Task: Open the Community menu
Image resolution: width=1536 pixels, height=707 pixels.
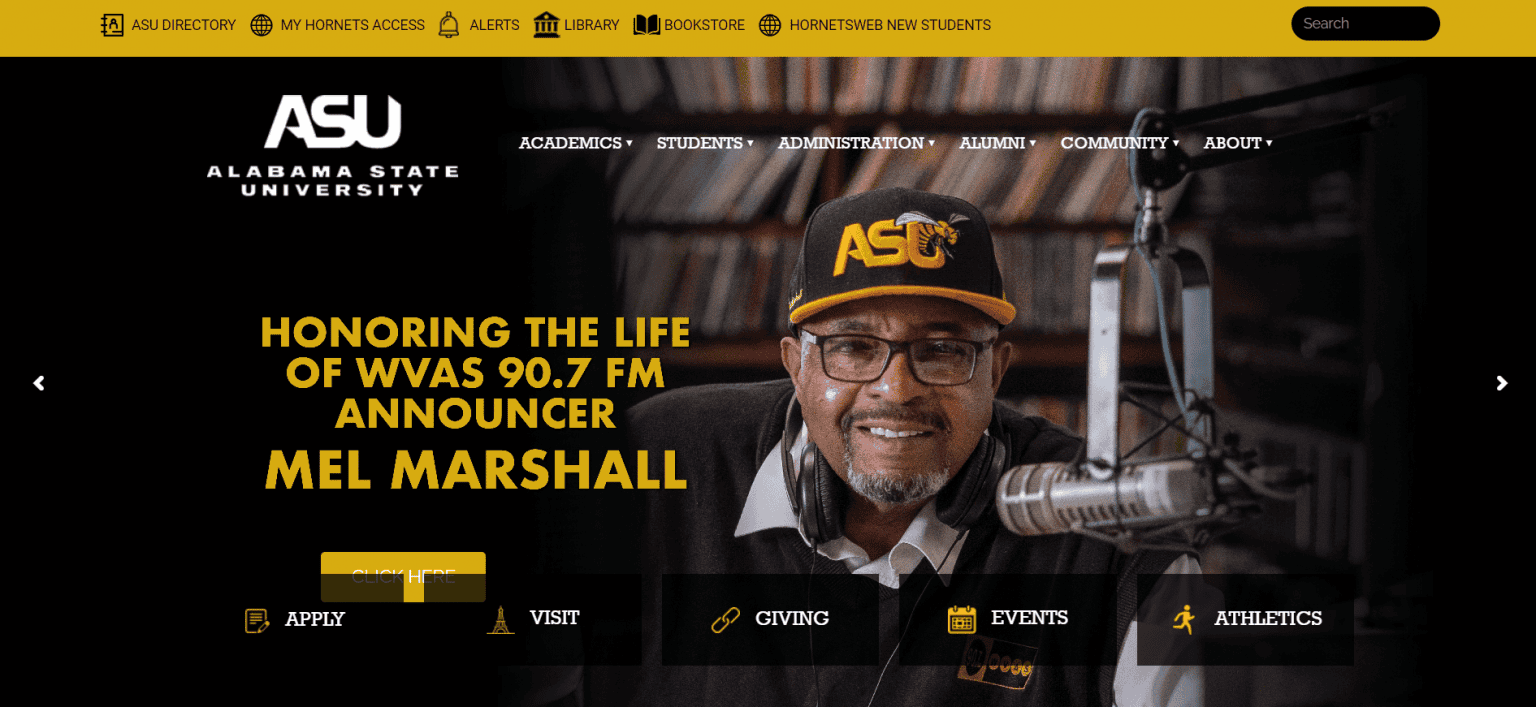Action: click(1120, 143)
